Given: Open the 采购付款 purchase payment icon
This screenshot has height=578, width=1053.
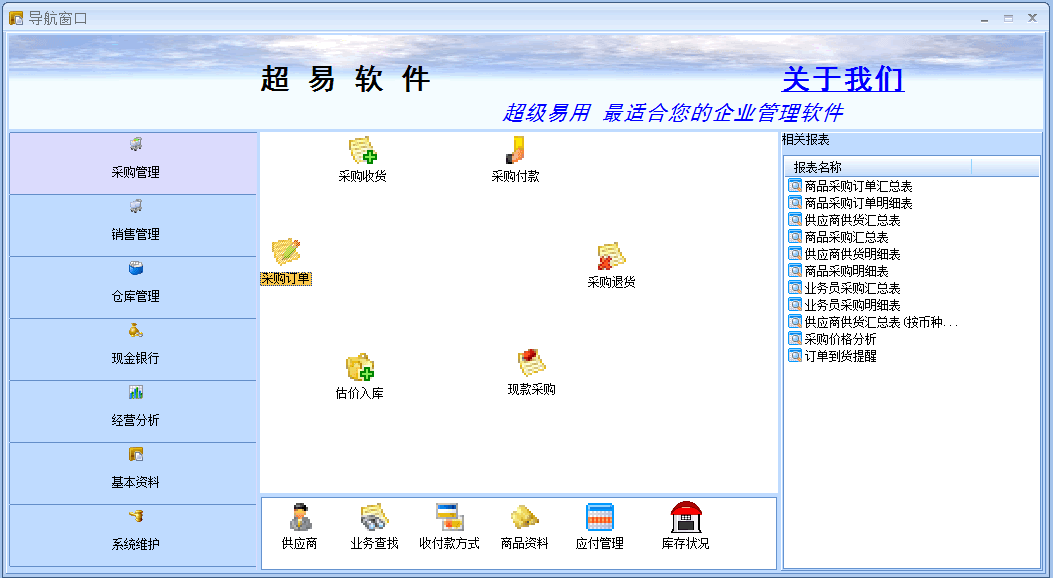Looking at the screenshot, I should (x=515, y=152).
